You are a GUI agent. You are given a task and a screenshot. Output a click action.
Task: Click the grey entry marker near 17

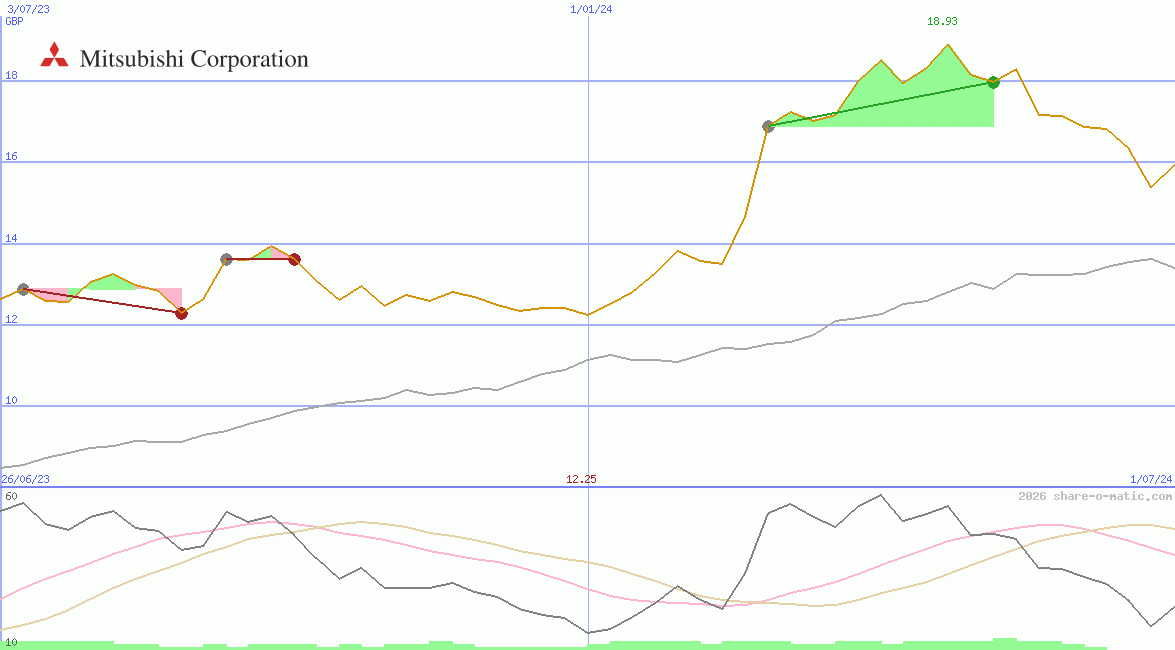(768, 126)
